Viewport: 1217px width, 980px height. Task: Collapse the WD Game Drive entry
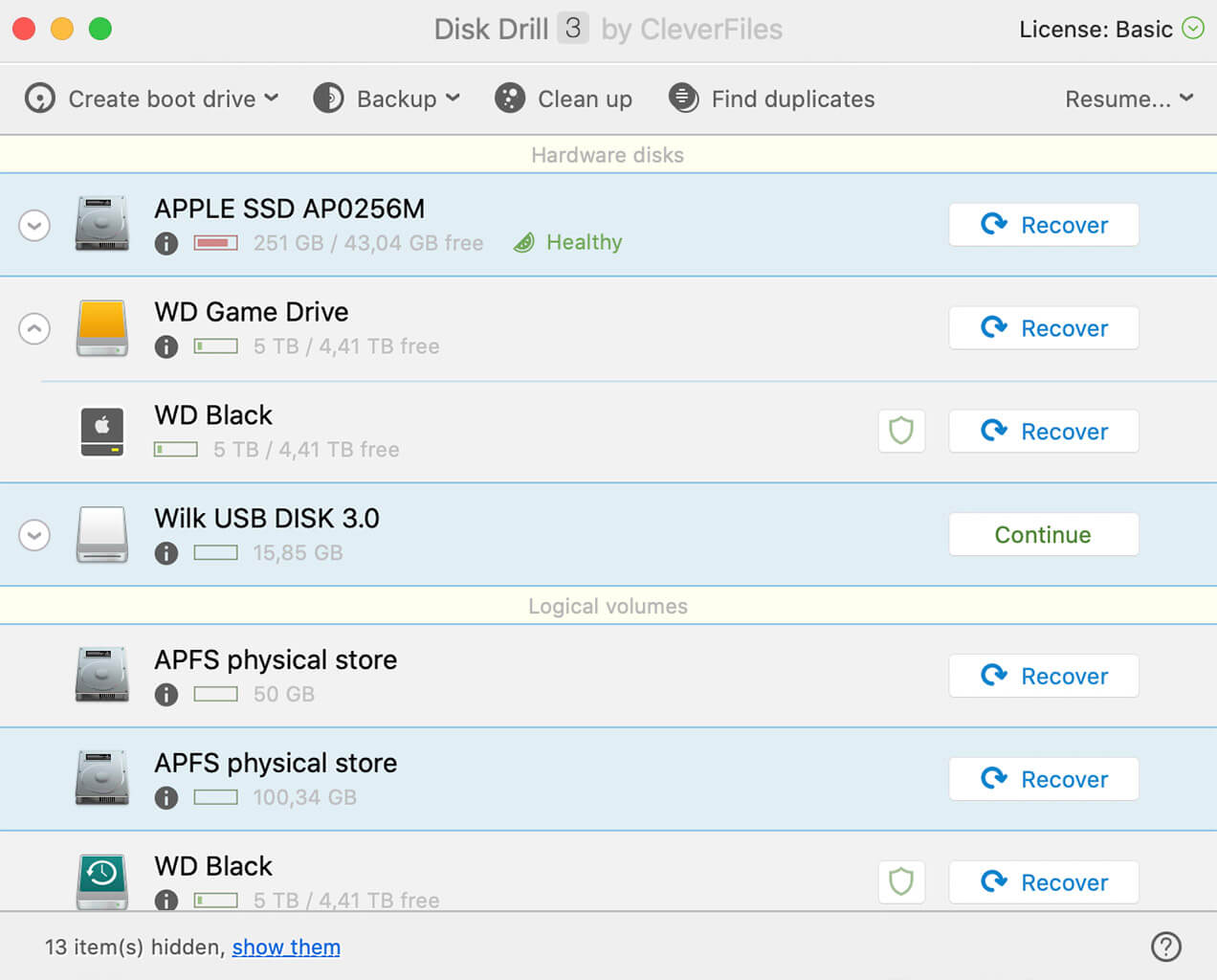pyautogui.click(x=33, y=328)
